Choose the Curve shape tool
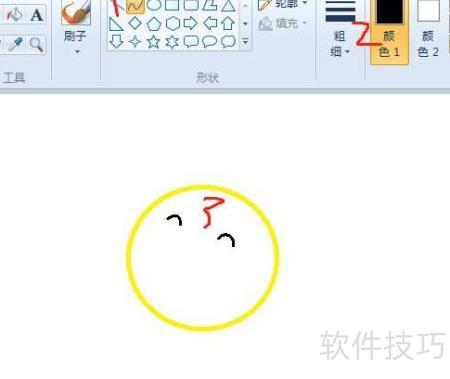 (x=135, y=6)
